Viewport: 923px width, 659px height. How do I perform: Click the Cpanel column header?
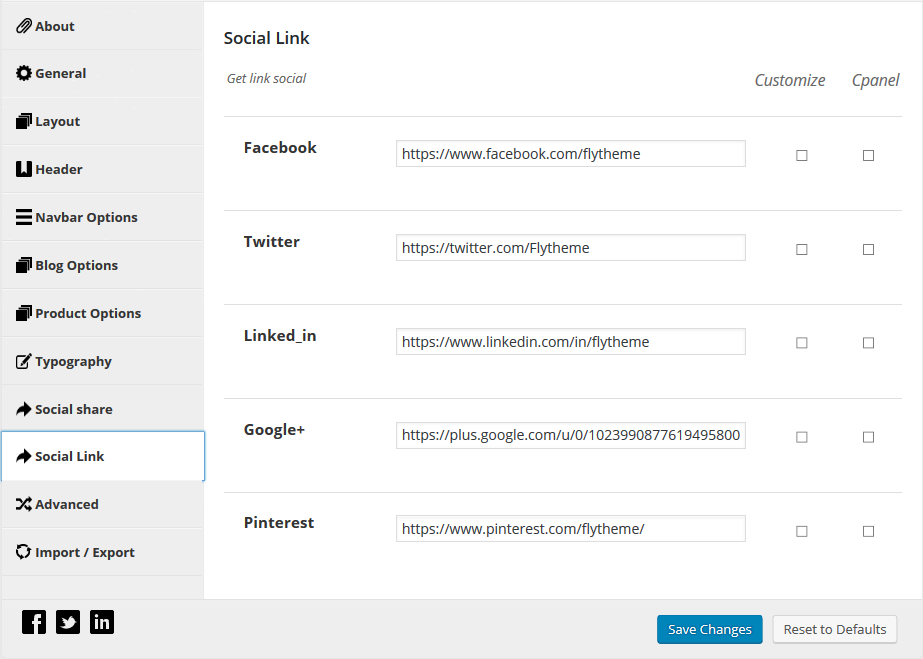tap(875, 80)
